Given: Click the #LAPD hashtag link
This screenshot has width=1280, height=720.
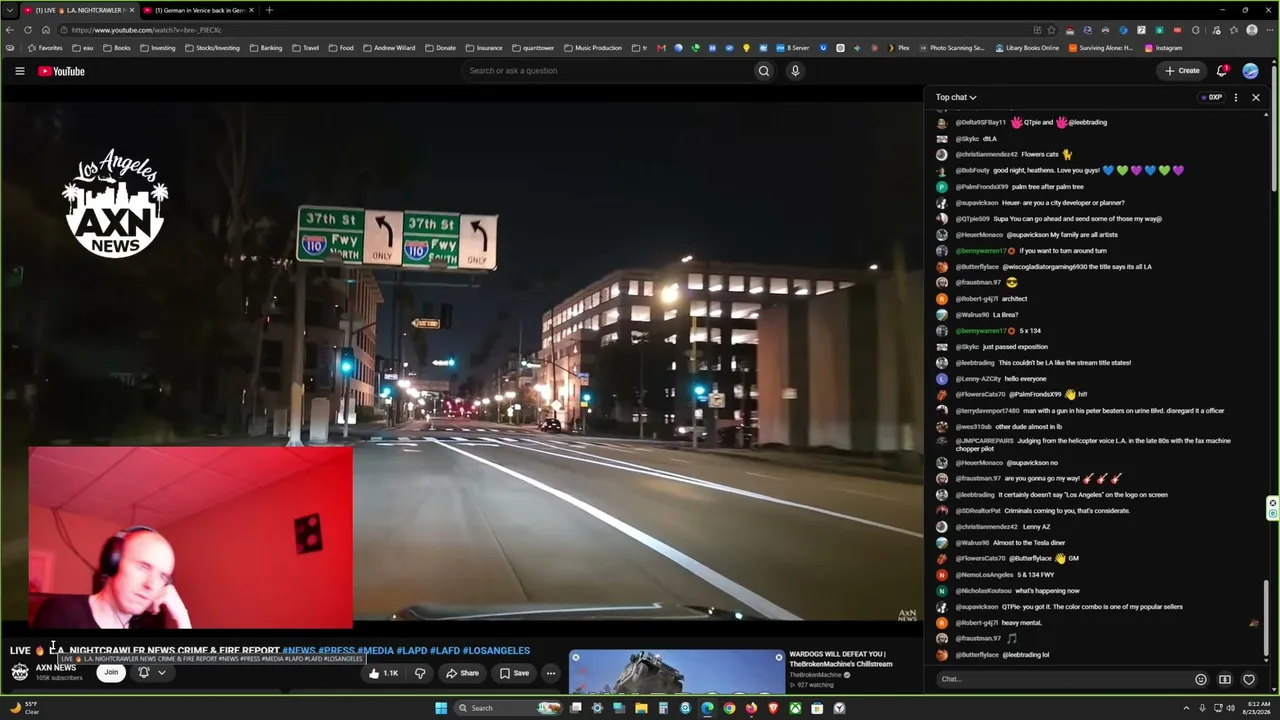Looking at the screenshot, I should tap(412, 651).
